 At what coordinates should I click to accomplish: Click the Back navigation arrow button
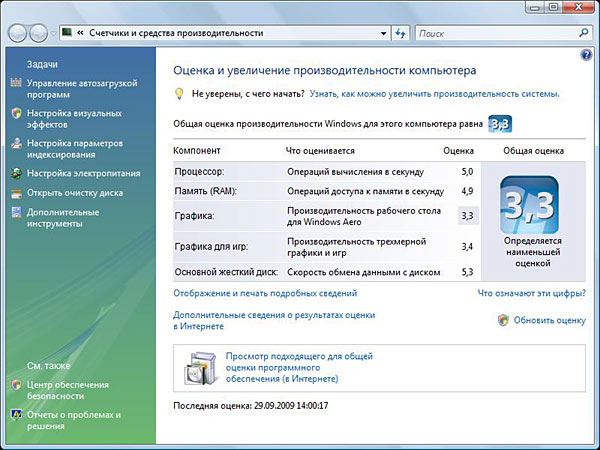18,33
